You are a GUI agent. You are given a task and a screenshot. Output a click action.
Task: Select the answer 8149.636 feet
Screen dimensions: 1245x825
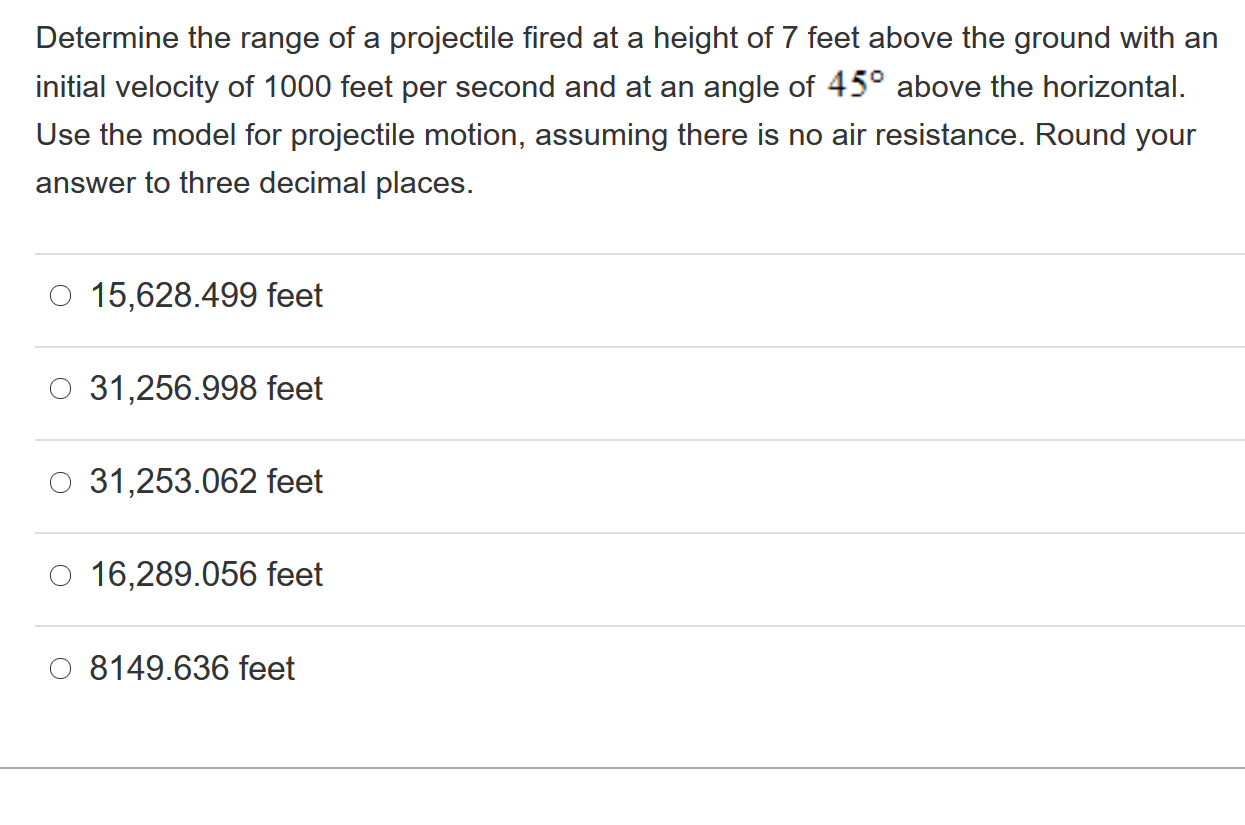click(x=191, y=668)
